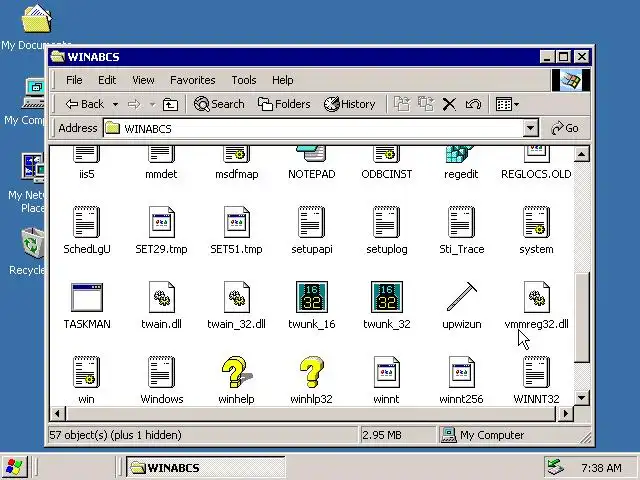Viewport: 640px width, 480px height.
Task: Open the File menu
Action: tap(74, 80)
